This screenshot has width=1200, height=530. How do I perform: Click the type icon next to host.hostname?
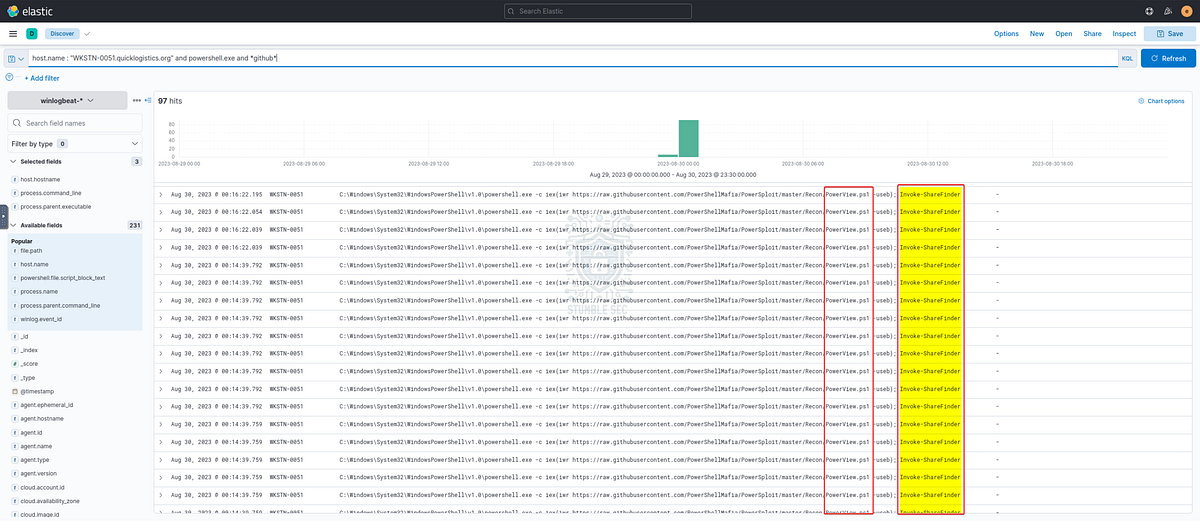[x=15, y=179]
